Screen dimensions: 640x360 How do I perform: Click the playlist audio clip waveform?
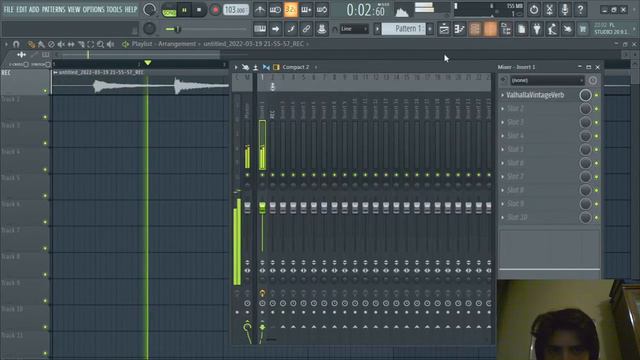pos(141,86)
